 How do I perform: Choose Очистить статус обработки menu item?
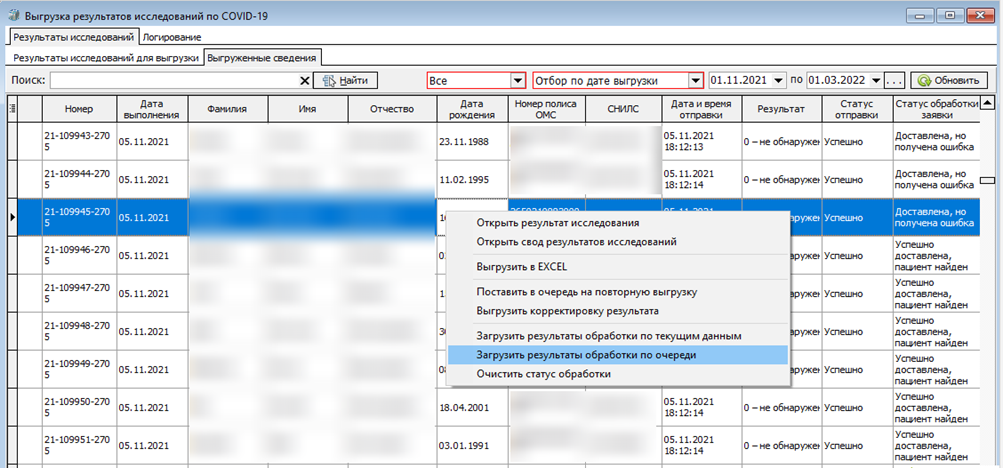coord(543,374)
